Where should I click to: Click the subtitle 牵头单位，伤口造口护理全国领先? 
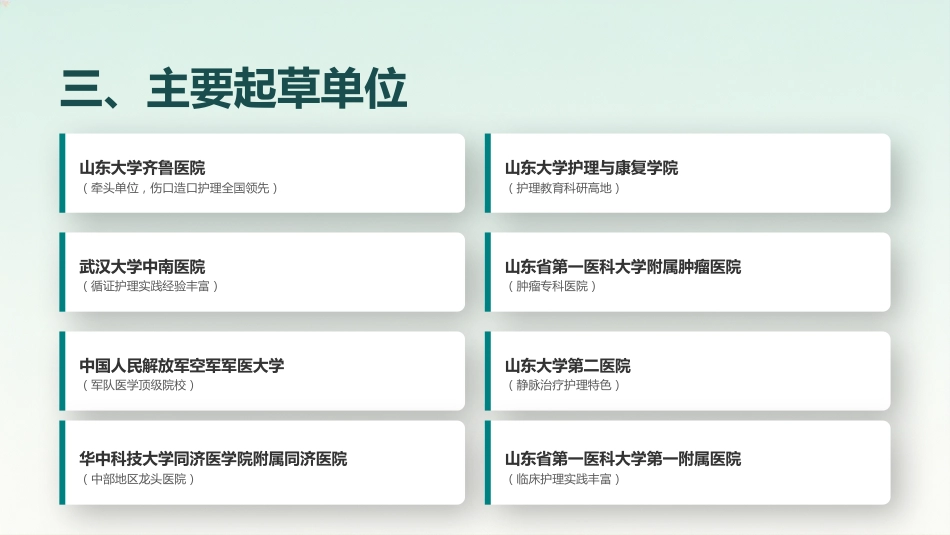[180, 188]
